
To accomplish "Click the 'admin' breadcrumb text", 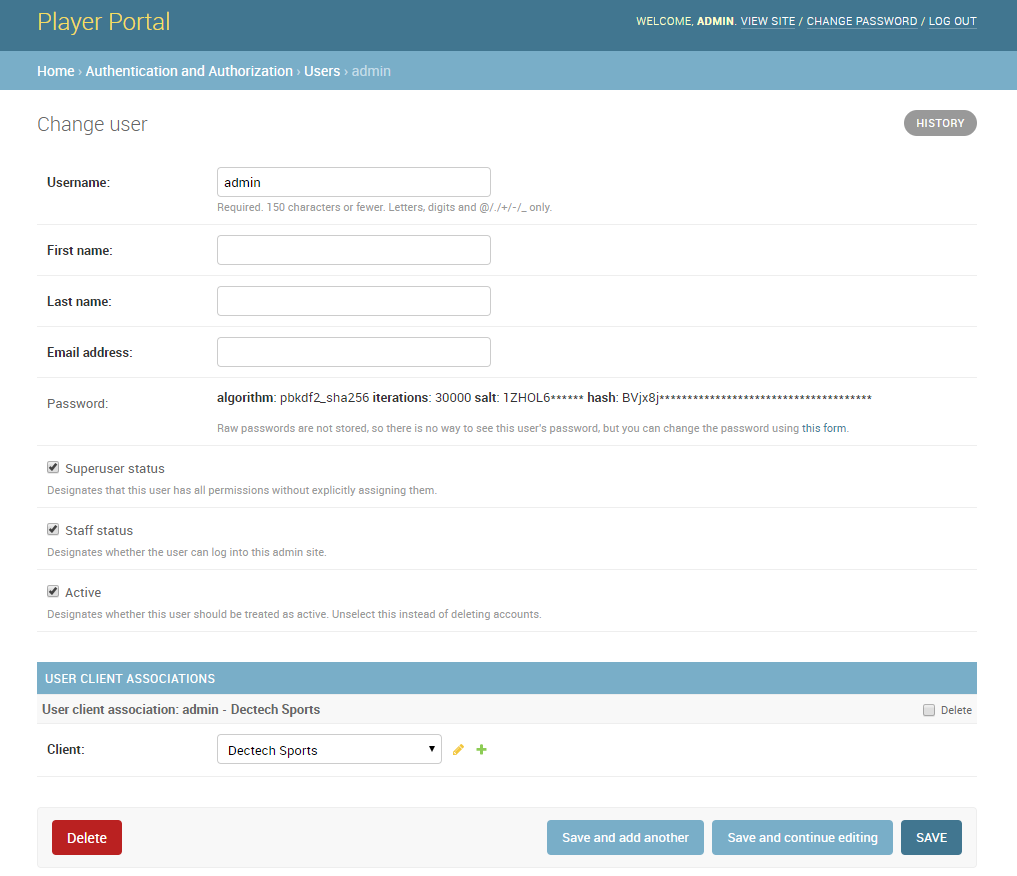I will click(x=371, y=71).
